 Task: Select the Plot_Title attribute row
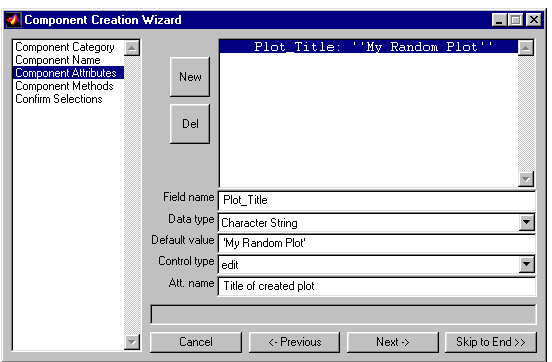369,47
